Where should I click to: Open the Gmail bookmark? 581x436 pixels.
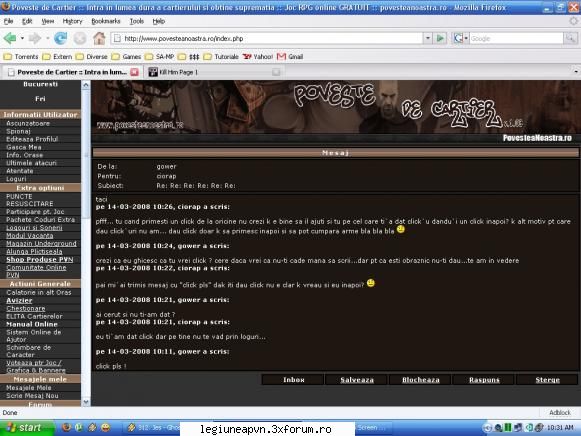(290, 57)
